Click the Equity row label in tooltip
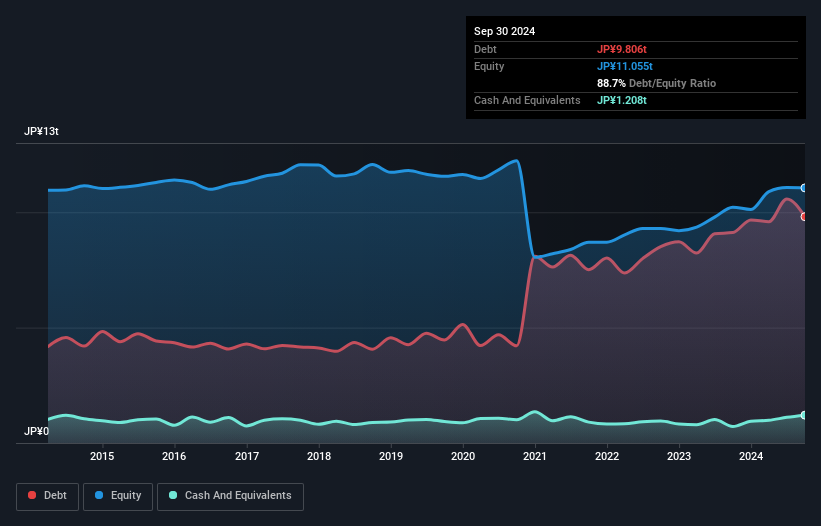Image resolution: width=821 pixels, height=526 pixels. (489, 66)
